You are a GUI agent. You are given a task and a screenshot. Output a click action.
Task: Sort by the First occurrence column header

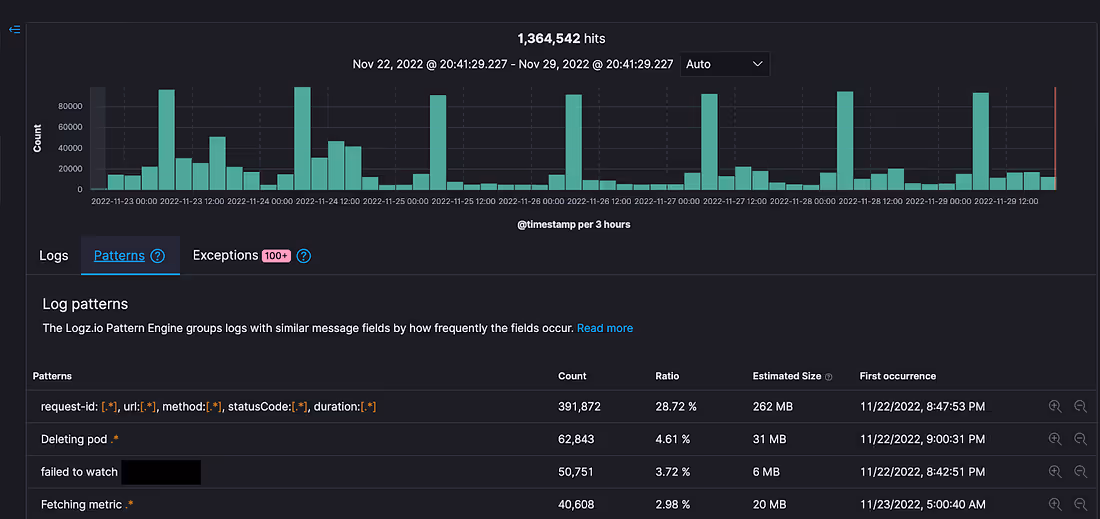point(897,376)
